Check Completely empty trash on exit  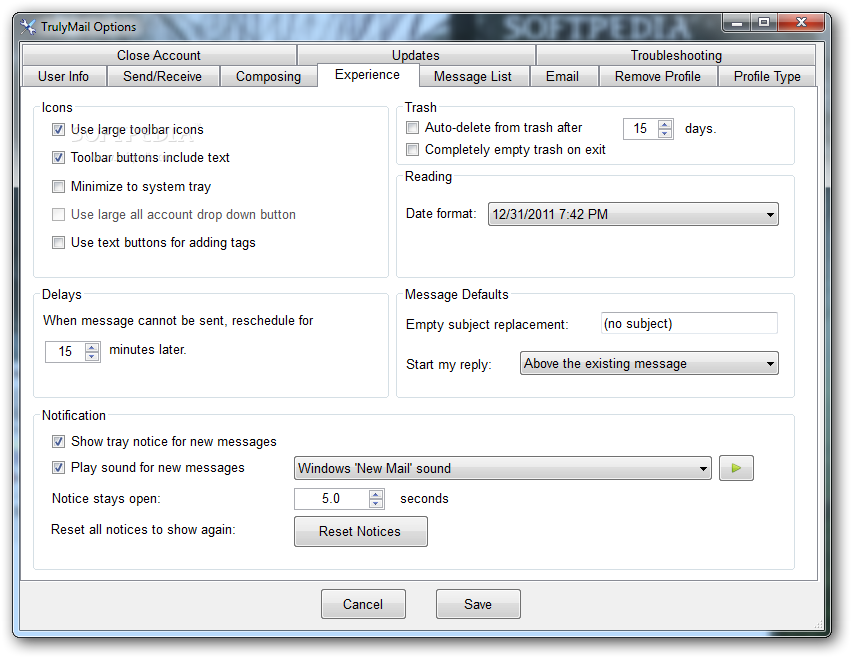[x=412, y=149]
